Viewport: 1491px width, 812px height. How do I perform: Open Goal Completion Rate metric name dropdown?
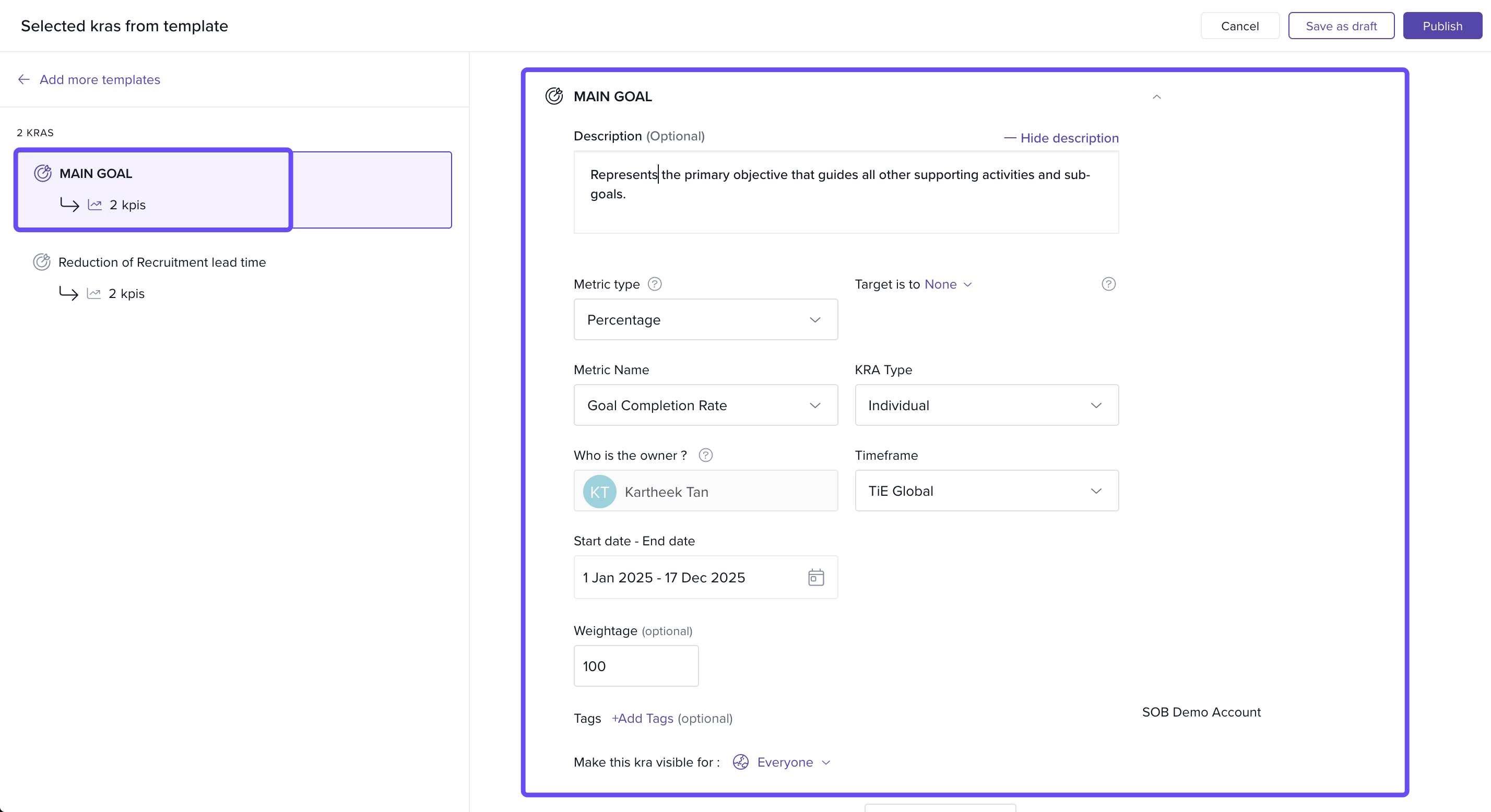coord(705,405)
